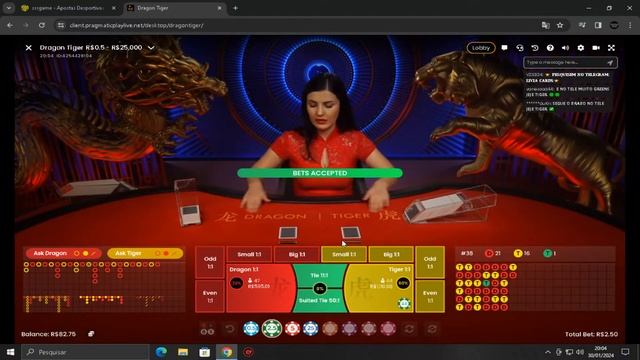Send chat message with the arrow icon
The height and width of the screenshot is (360, 640).
(610, 62)
